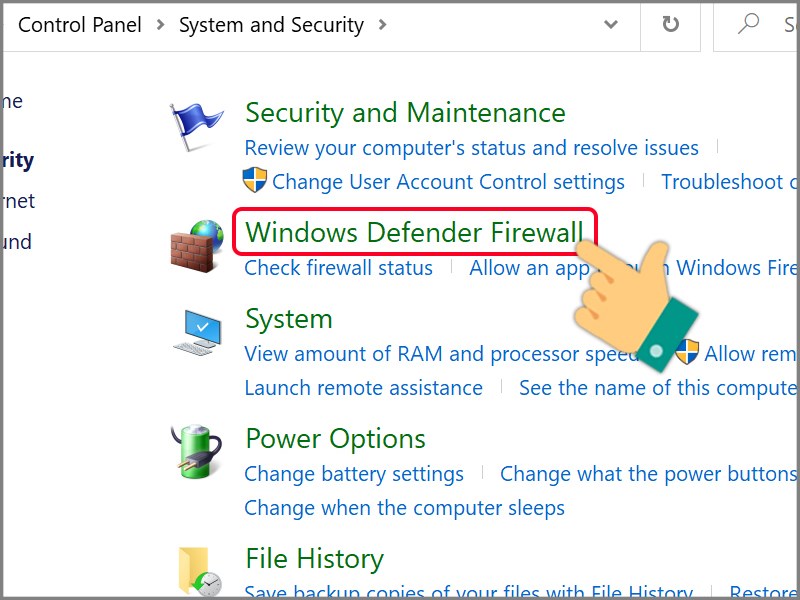Click the shield icon next to Allow remote access
The image size is (800, 600).
(x=688, y=354)
